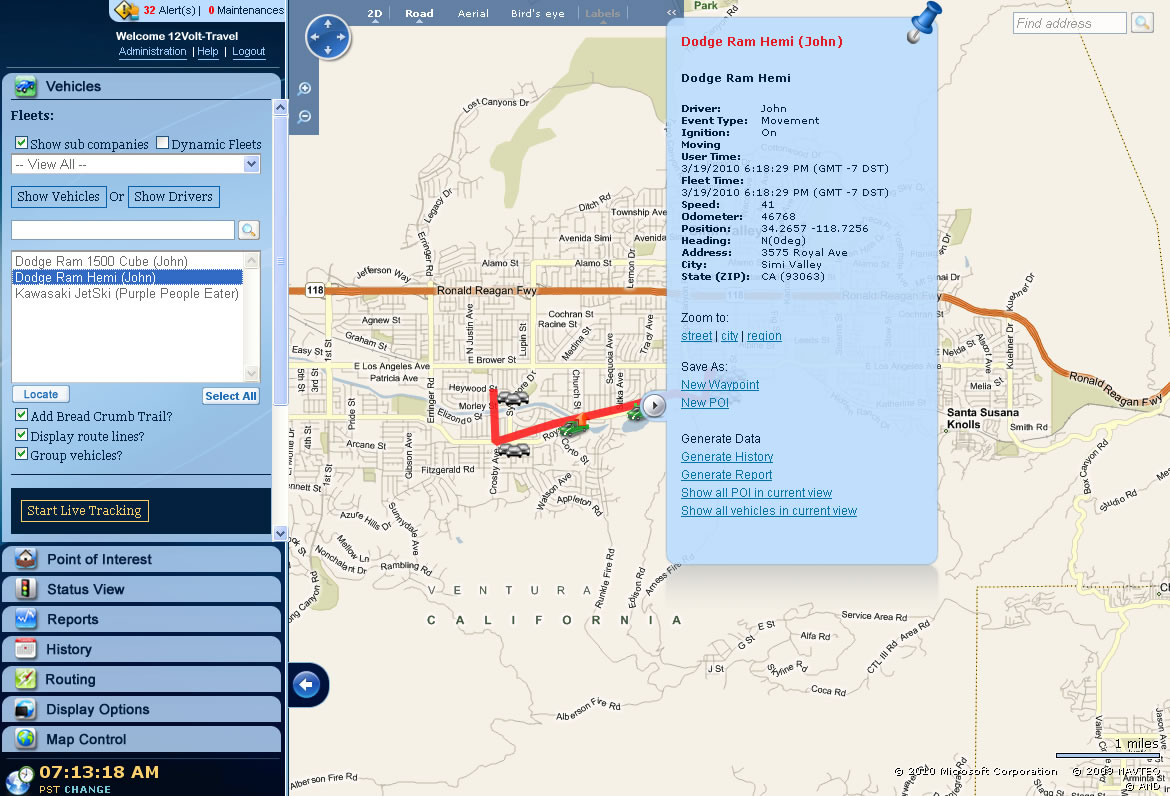The width and height of the screenshot is (1170, 796).
Task: Click Start Live Tracking button
Action: pyautogui.click(x=84, y=510)
